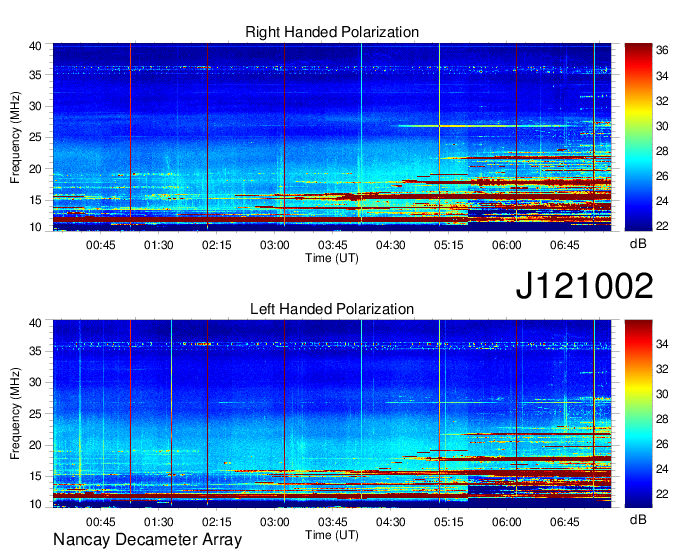680x552 pixels.
Task: Click the top plot's 'Time (UT)' axis label
Action: tap(332, 258)
